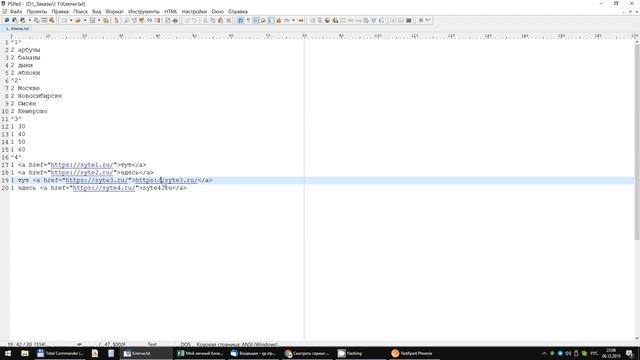Click the Print icon in toolbar
640x360 pixels.
pos(175,20)
